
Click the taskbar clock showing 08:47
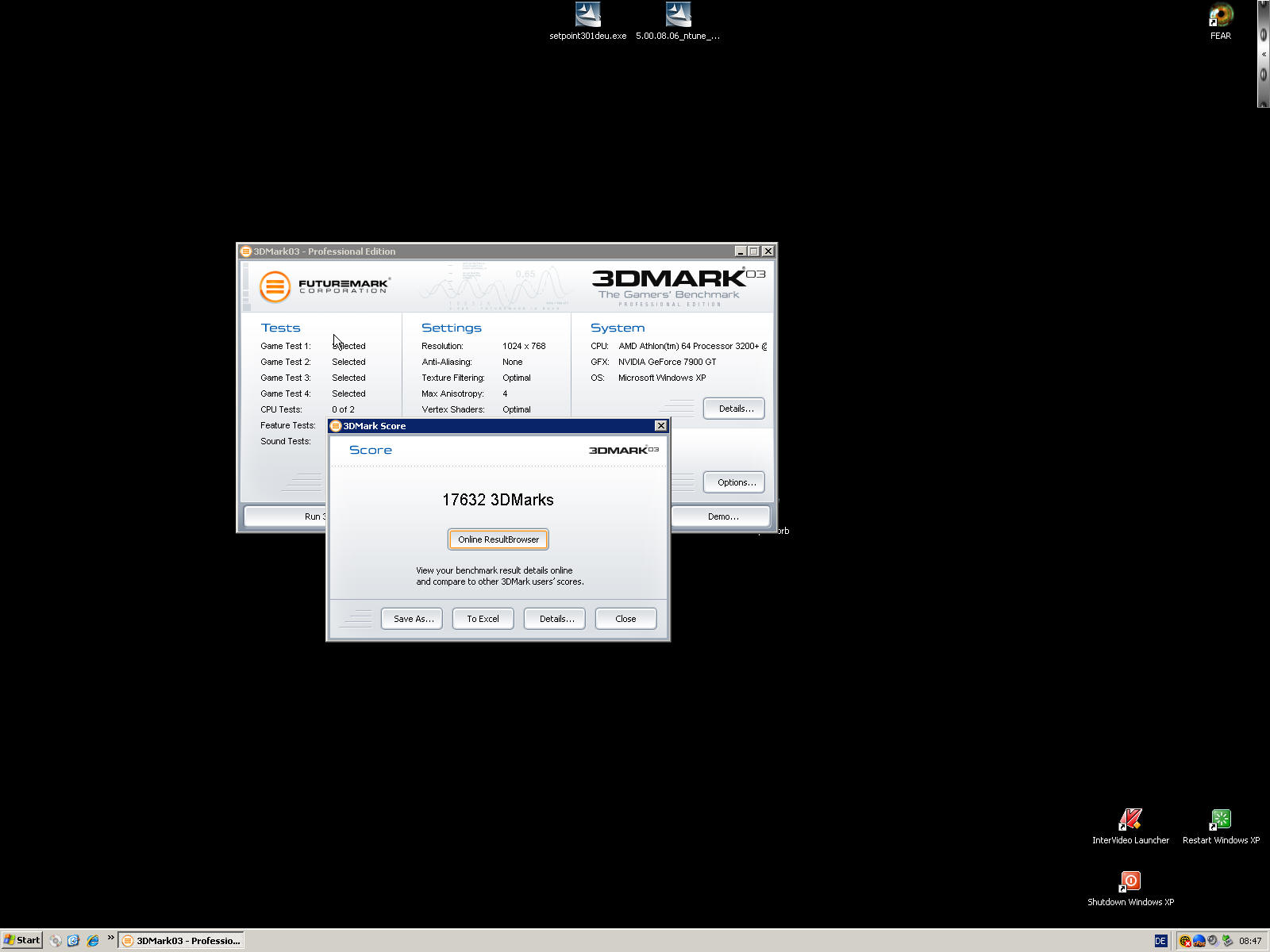(x=1250, y=941)
